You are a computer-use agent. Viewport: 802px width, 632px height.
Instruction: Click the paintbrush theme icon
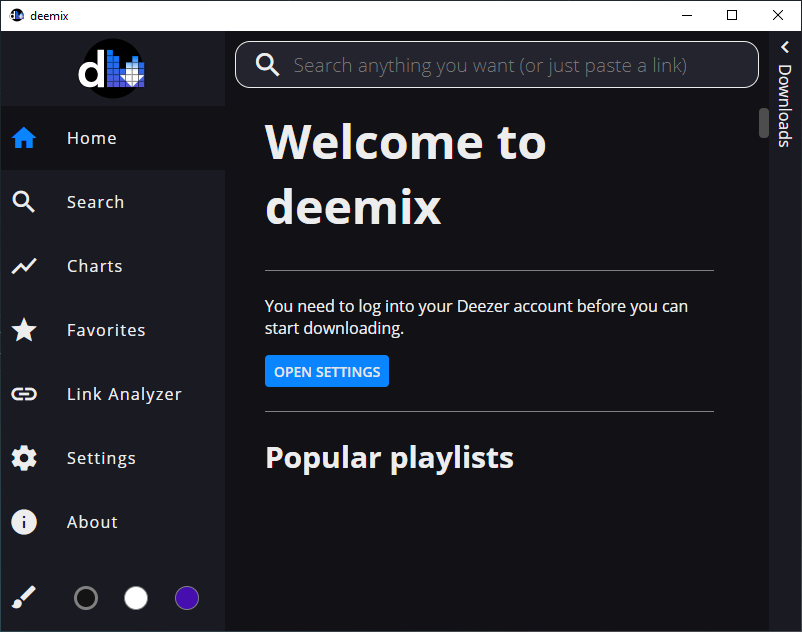point(24,598)
